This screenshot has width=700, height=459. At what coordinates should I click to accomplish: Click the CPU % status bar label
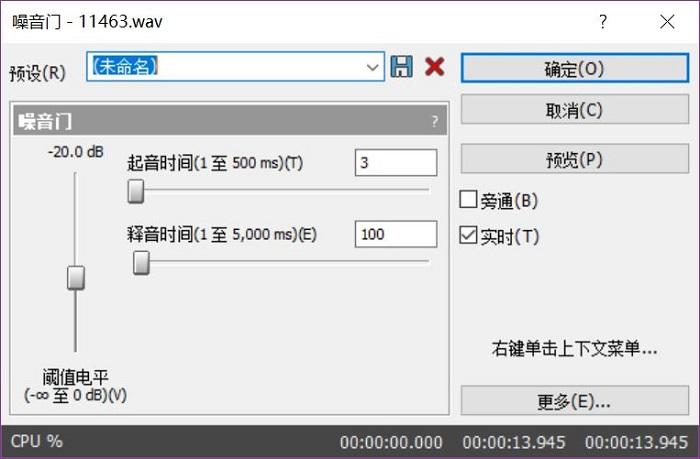click(37, 441)
